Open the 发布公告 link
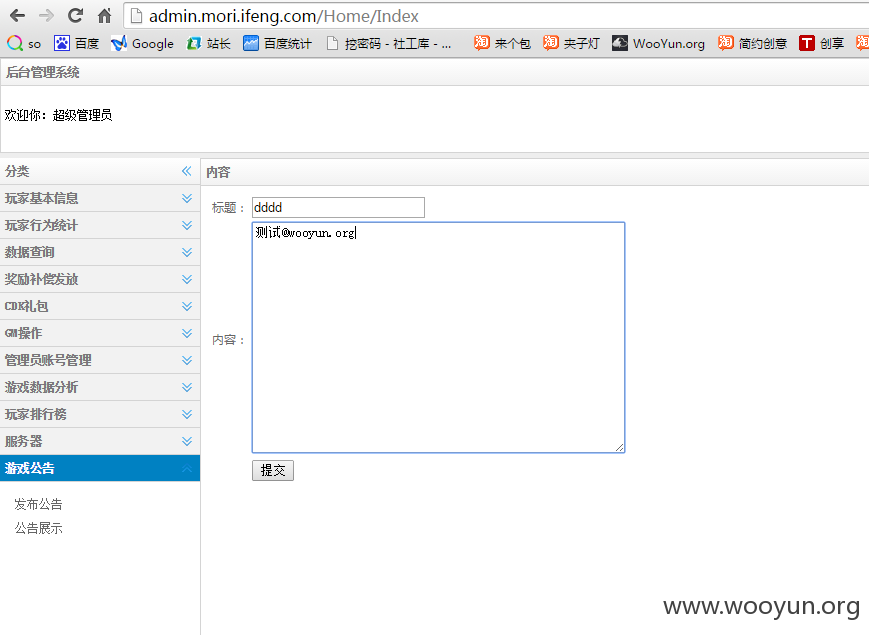869x635 pixels. coord(38,504)
